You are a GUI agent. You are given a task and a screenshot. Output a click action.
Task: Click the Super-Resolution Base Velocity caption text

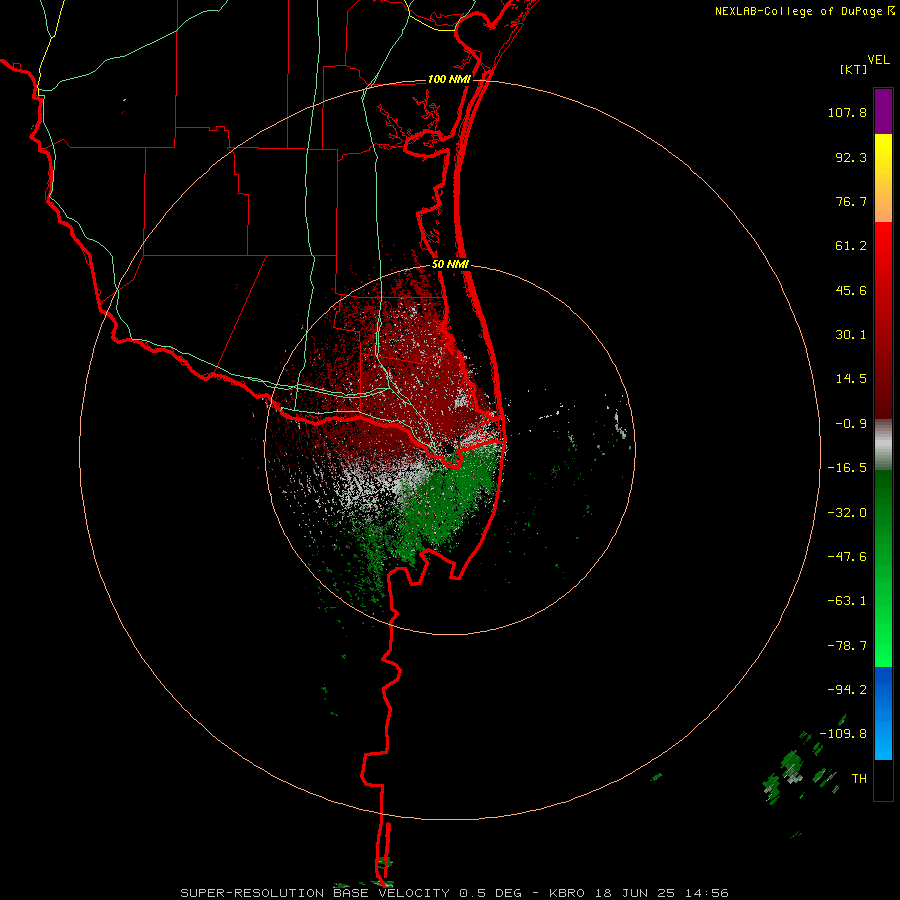455,893
